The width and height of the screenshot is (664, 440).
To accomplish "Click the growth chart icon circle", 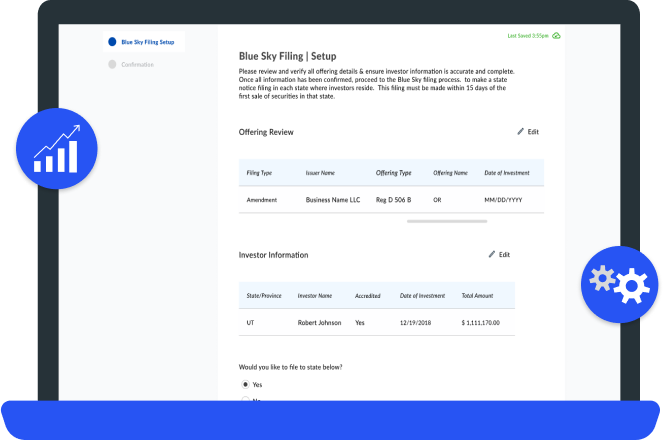I will tap(57, 149).
